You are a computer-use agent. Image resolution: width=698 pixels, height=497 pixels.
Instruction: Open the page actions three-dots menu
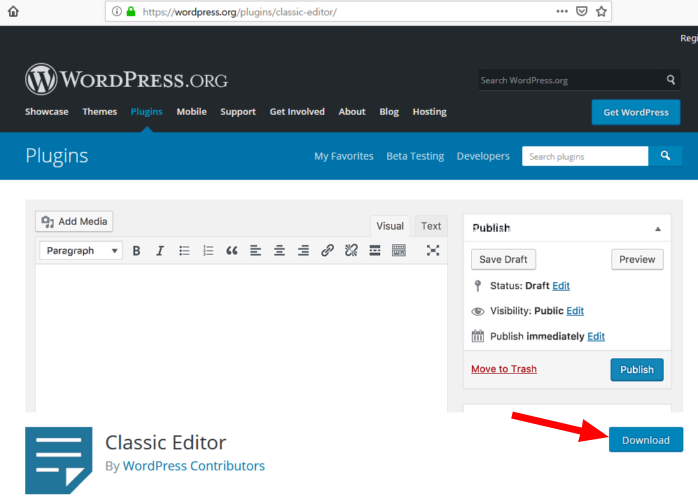562,12
